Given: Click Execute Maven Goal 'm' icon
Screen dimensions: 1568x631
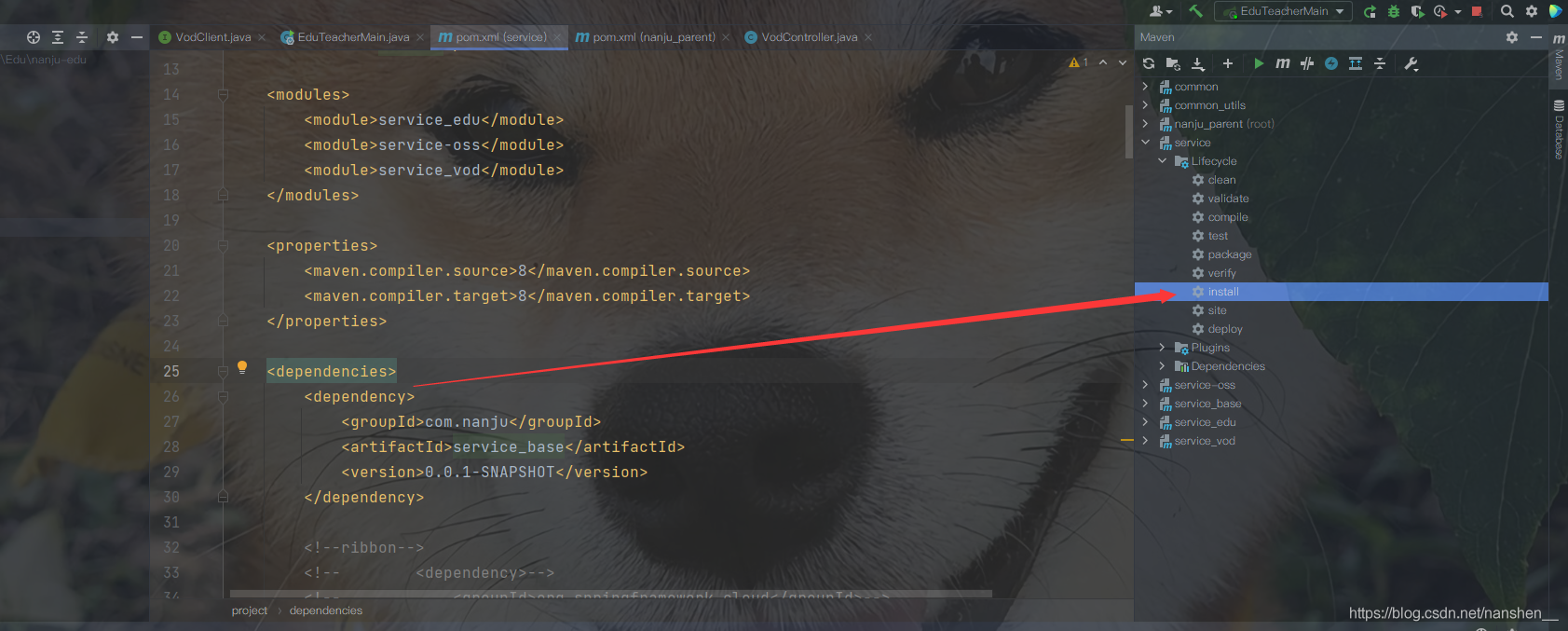Looking at the screenshot, I should [1283, 63].
